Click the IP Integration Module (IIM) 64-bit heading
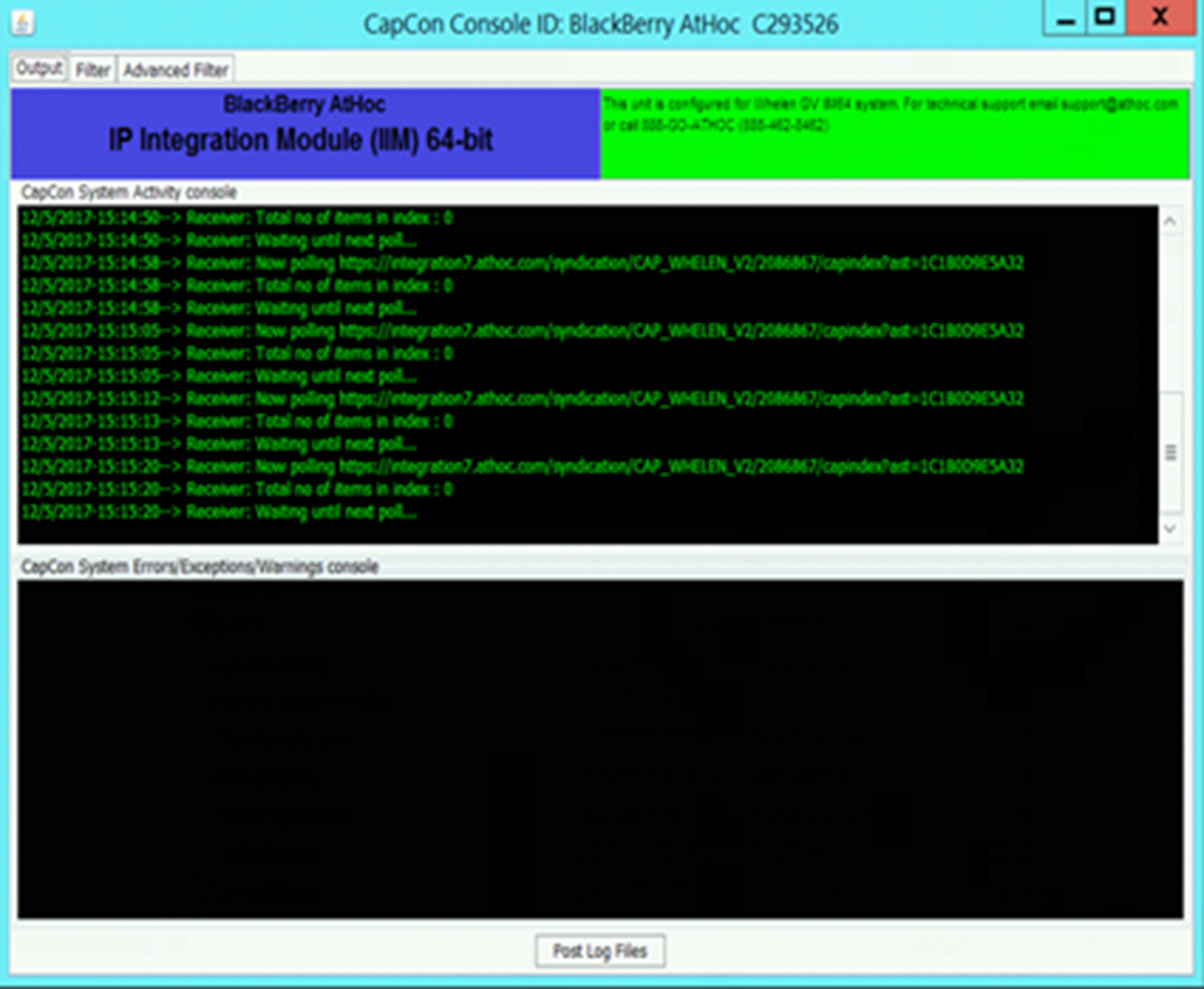Screen dimensions: 1204x989 pos(301,140)
